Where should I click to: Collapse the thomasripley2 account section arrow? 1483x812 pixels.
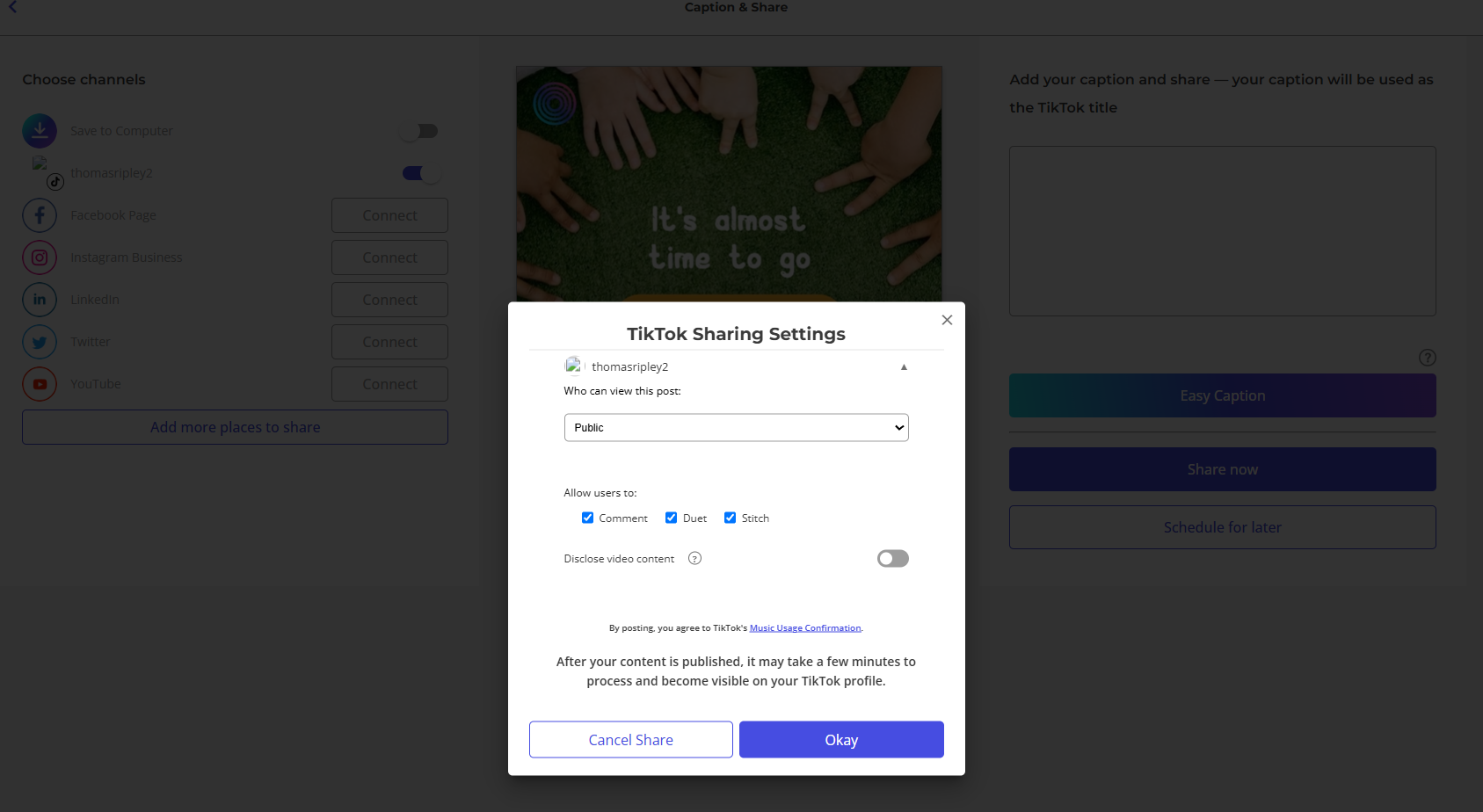[x=904, y=367]
